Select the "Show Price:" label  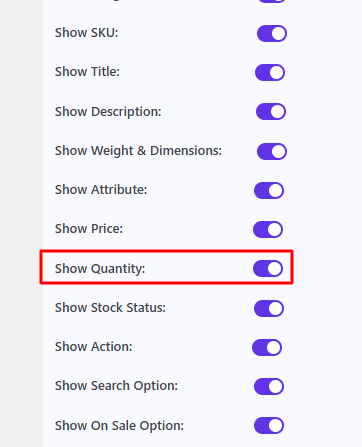pyautogui.click(x=89, y=229)
